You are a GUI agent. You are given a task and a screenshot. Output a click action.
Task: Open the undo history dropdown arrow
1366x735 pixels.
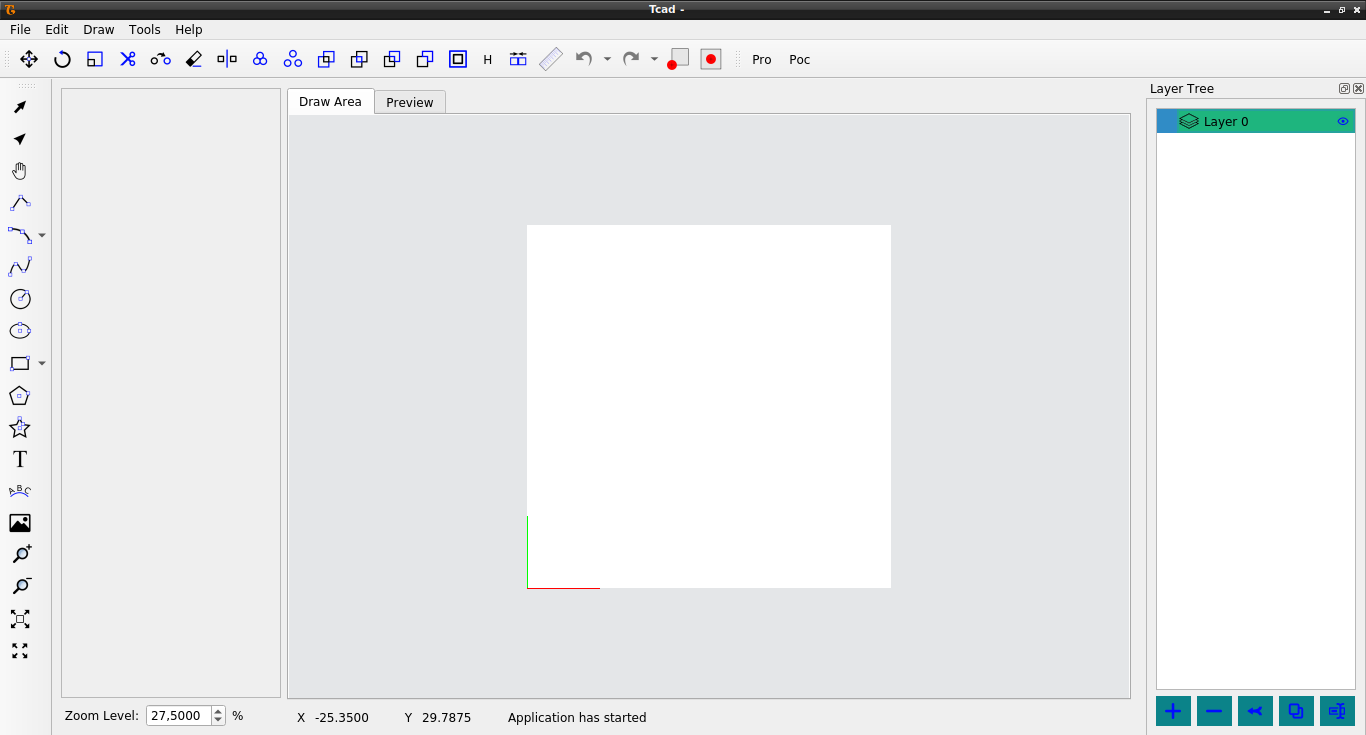(x=607, y=59)
